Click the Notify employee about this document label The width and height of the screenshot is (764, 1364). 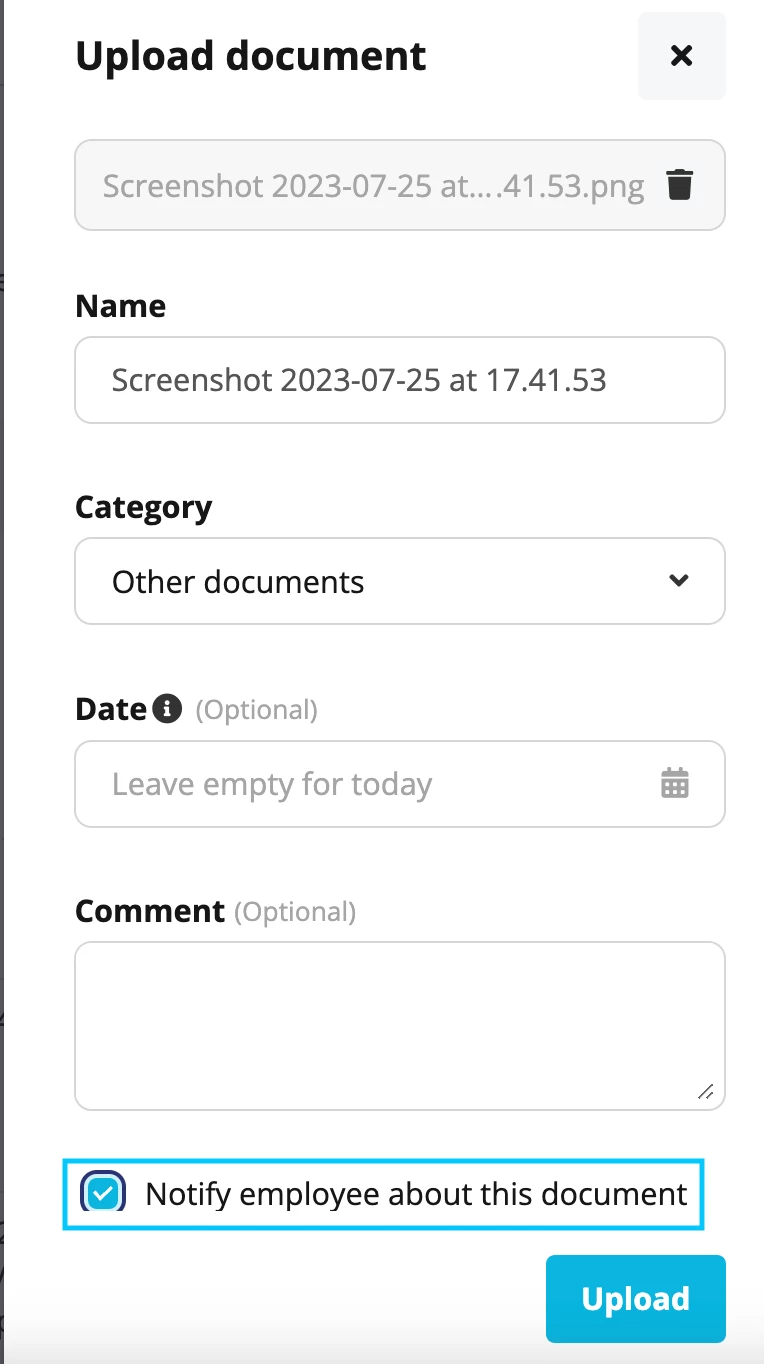click(x=416, y=1193)
